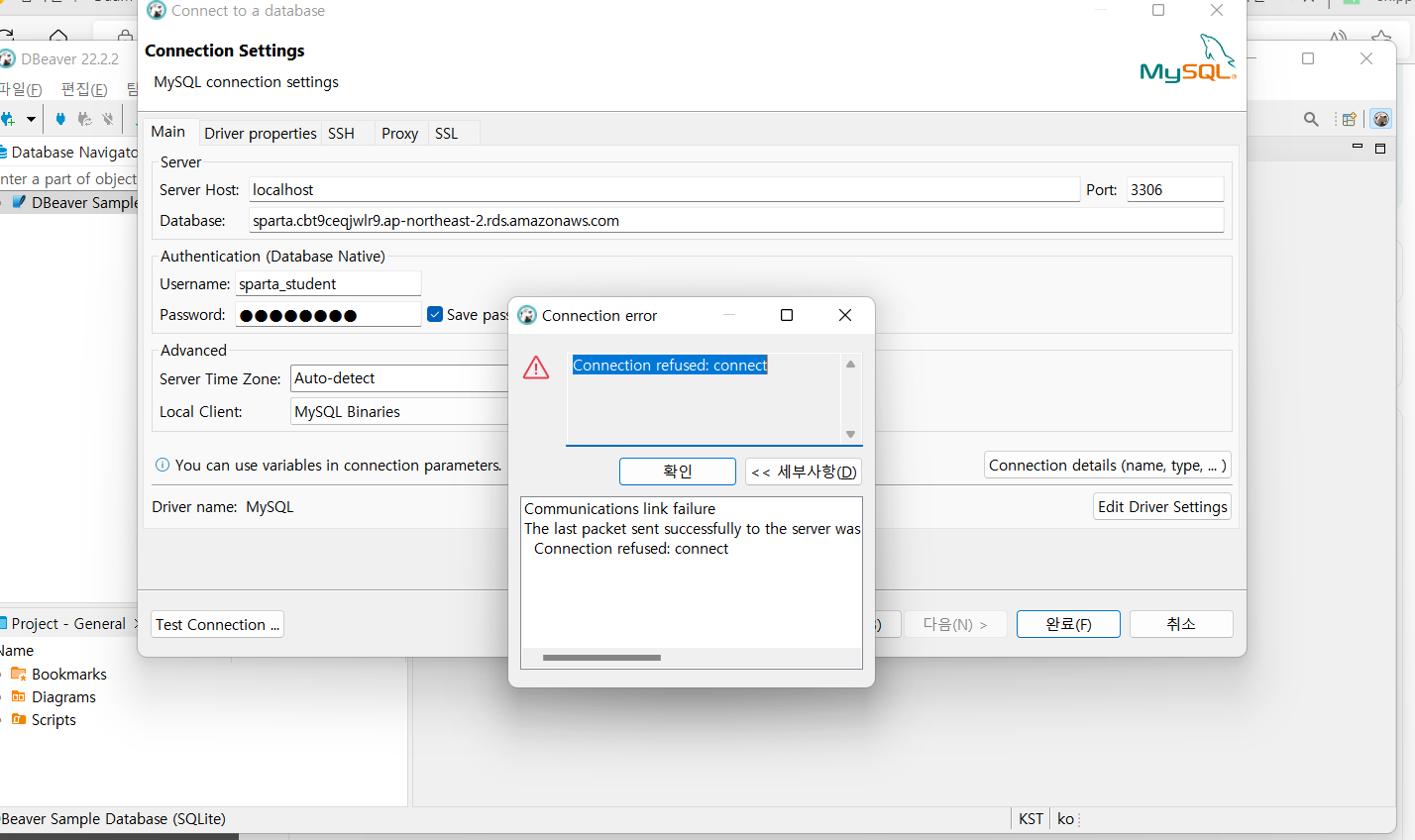This screenshot has height=840, width=1415.
Task: Open the Proxy tab
Action: (x=400, y=134)
